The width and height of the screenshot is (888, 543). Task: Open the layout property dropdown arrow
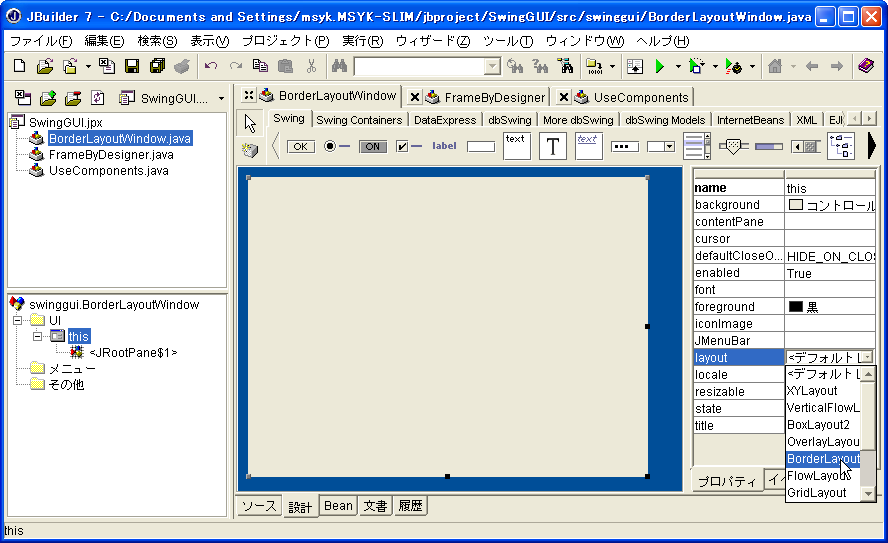pyautogui.click(x=866, y=357)
